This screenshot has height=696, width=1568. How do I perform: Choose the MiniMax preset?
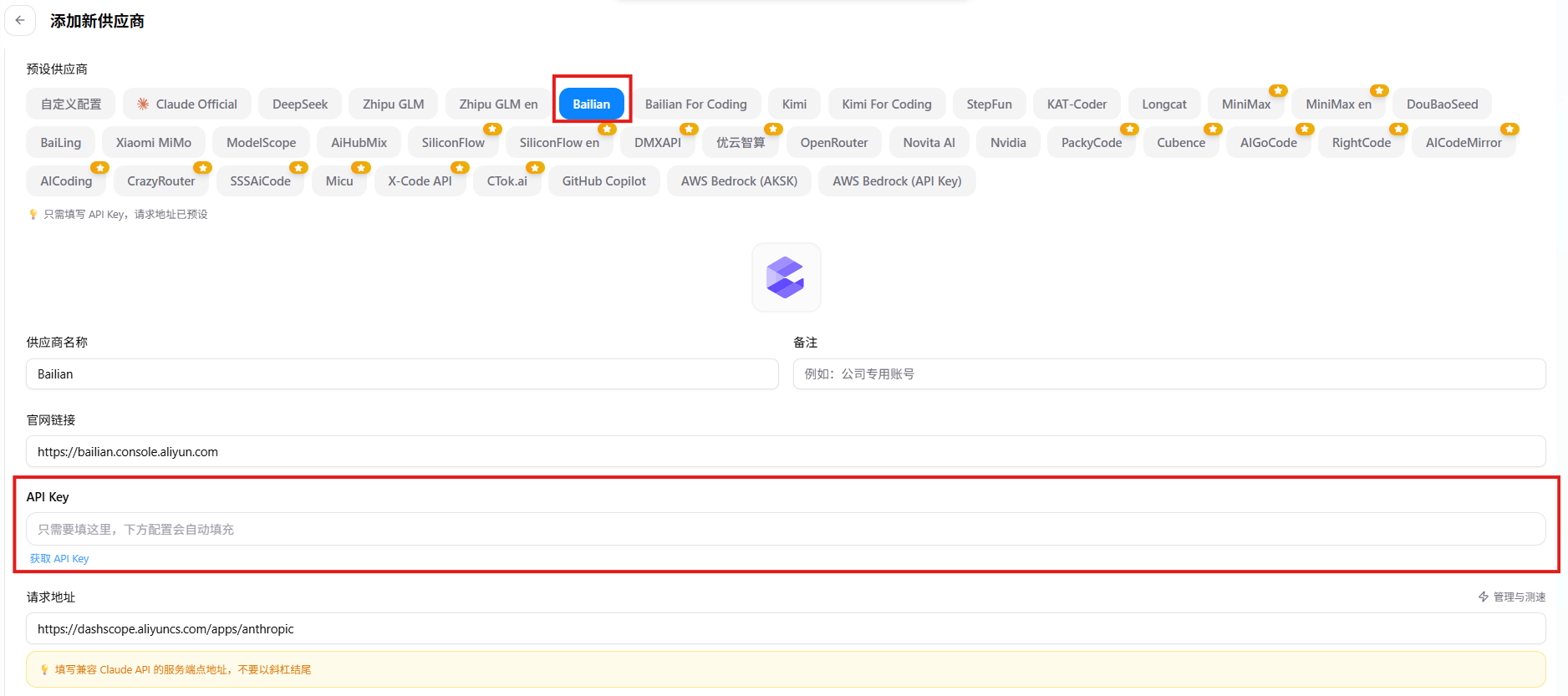click(1246, 104)
